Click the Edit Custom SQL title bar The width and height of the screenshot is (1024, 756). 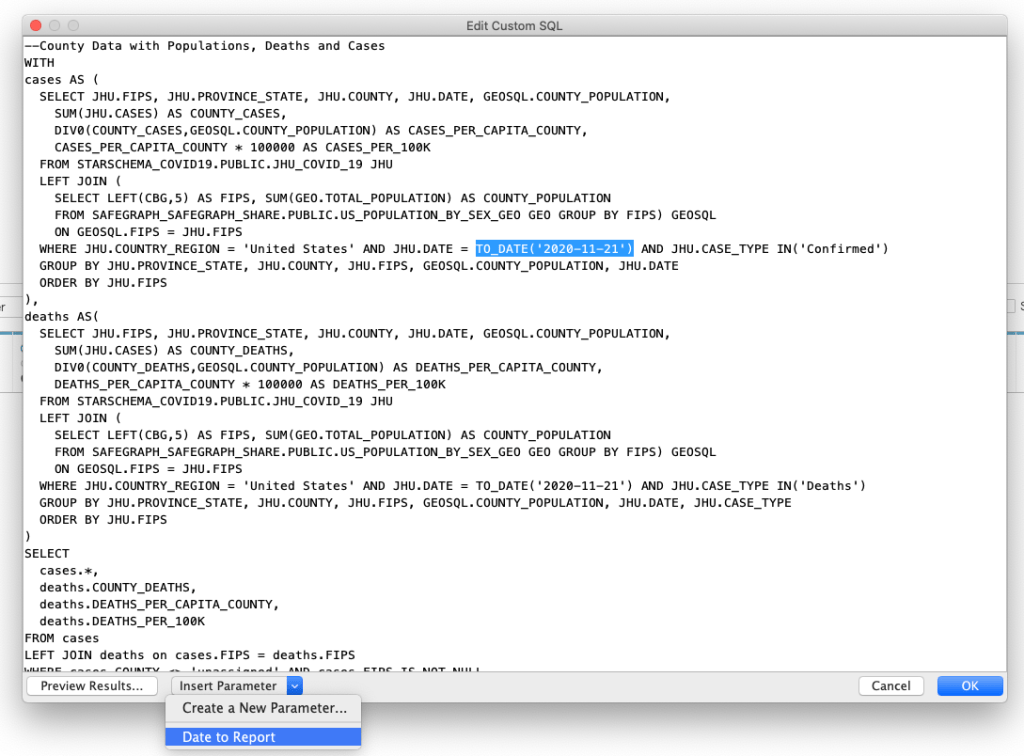[x=514, y=25]
